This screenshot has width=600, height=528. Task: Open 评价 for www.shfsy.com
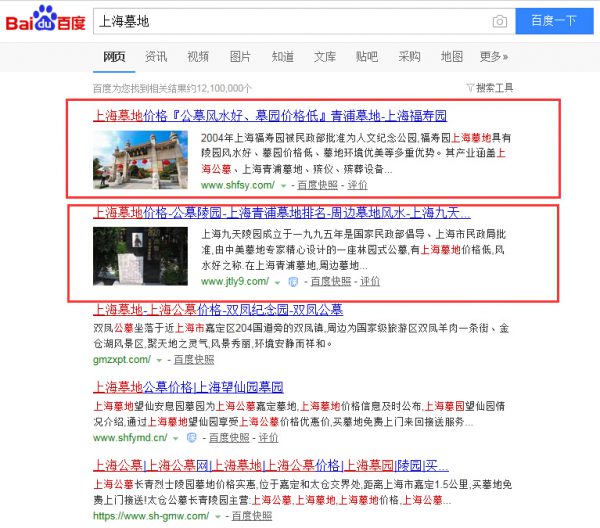coord(357,185)
